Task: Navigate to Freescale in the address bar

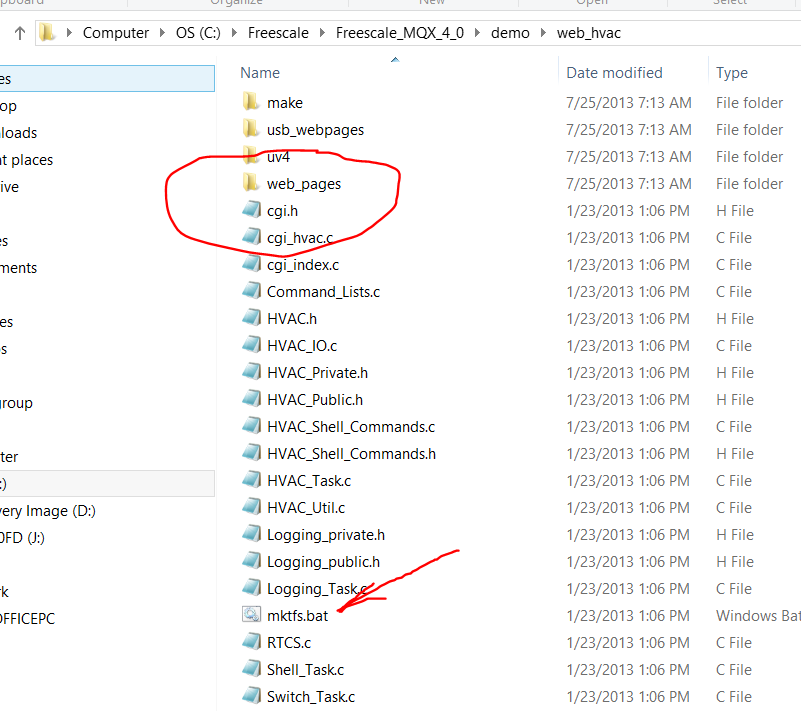Action: coord(278,33)
